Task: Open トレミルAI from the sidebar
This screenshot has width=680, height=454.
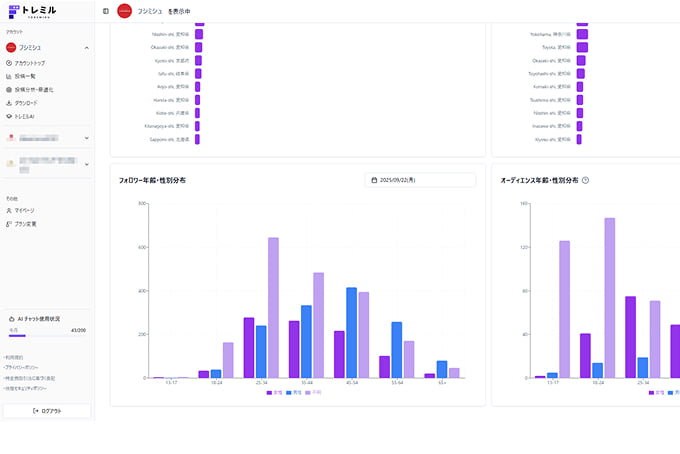Action: pos(24,116)
